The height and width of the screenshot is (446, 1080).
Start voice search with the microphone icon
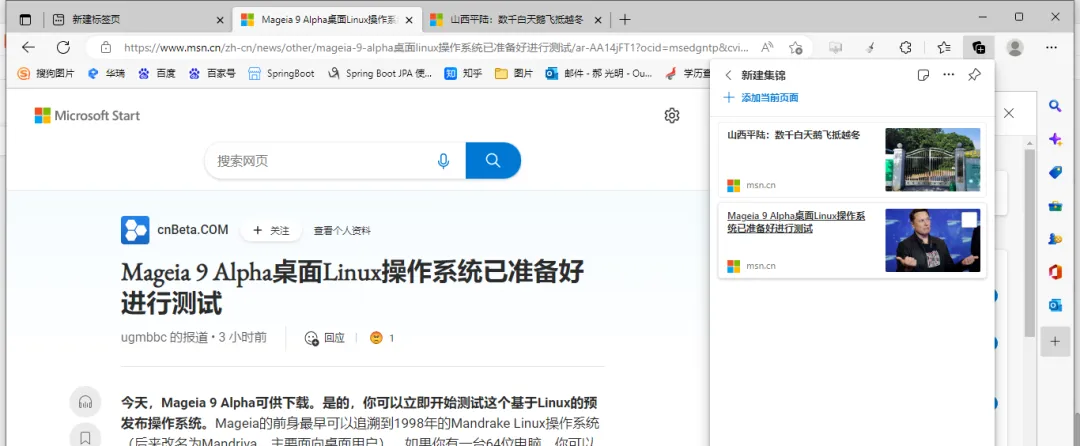[443, 161]
